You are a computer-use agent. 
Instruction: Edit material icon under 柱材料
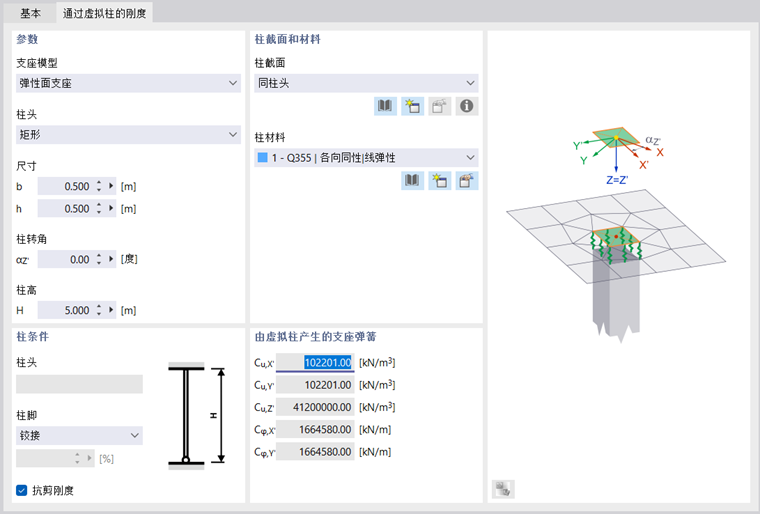point(467,180)
